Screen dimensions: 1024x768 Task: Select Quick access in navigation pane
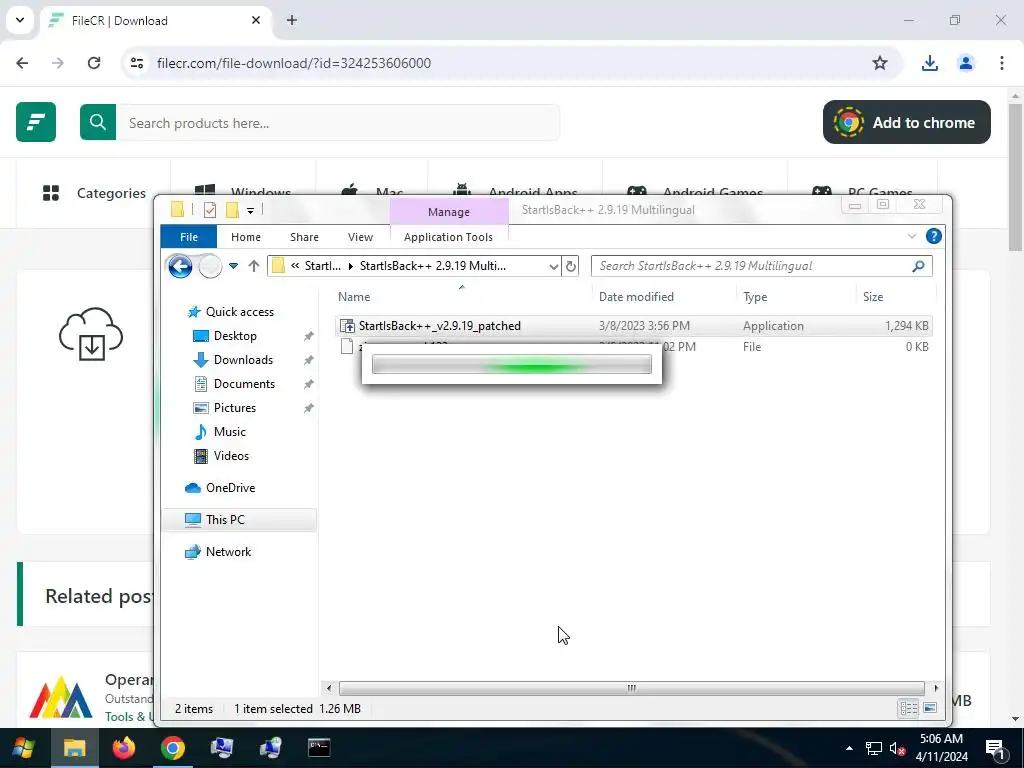239,312
